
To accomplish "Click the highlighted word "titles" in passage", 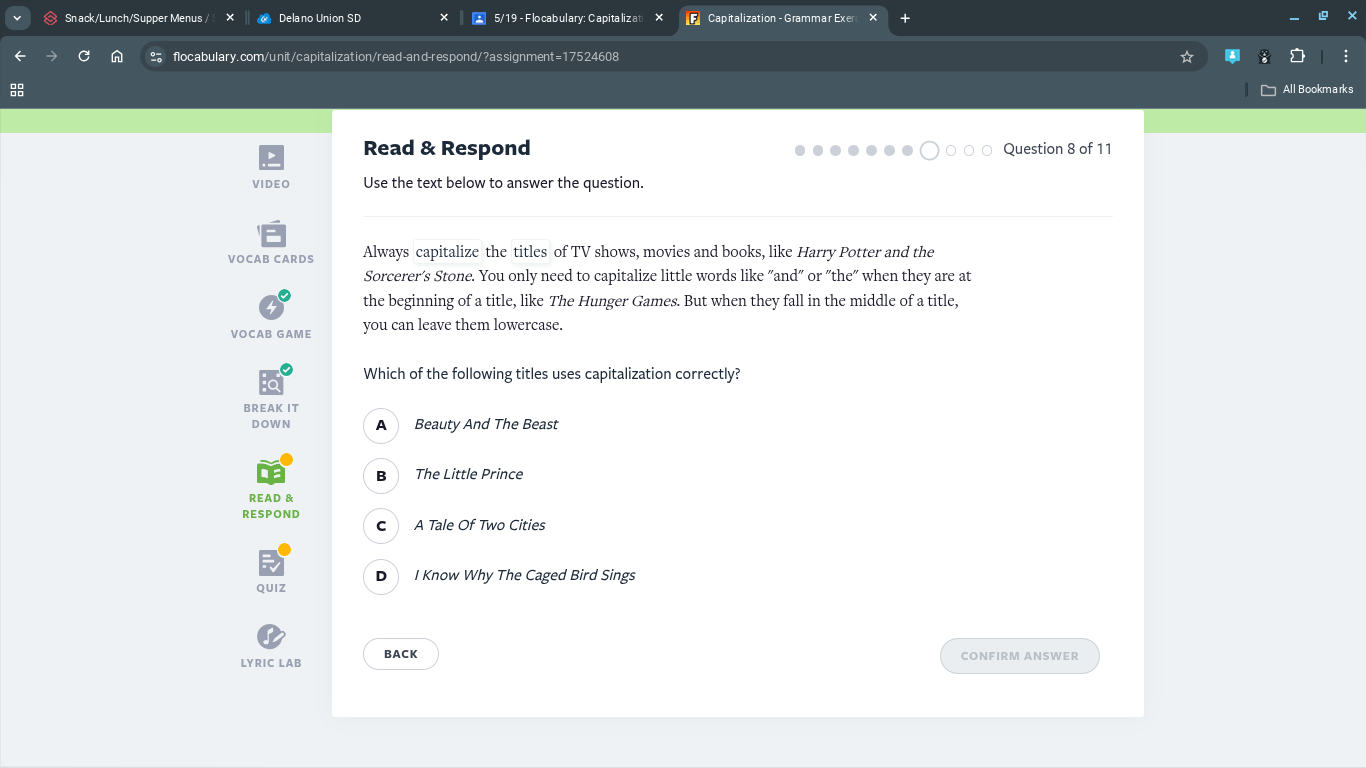I will [530, 252].
